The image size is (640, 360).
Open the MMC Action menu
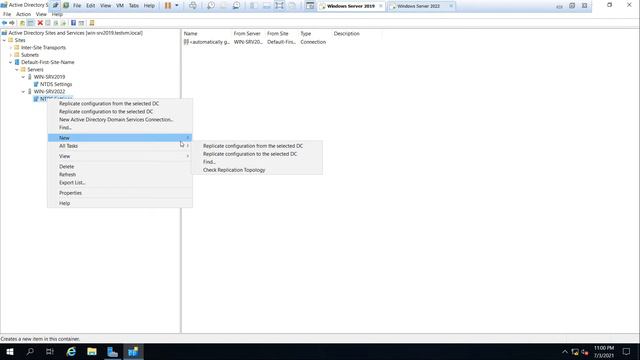point(23,14)
